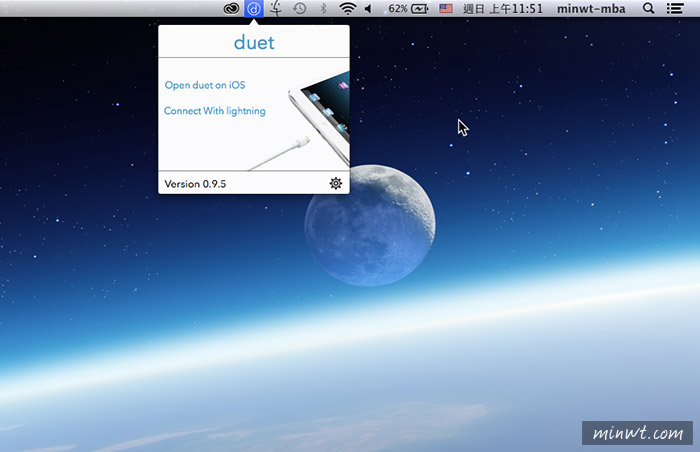The image size is (700, 452).
Task: Click 'Connect With lightning' text
Action: [215, 111]
